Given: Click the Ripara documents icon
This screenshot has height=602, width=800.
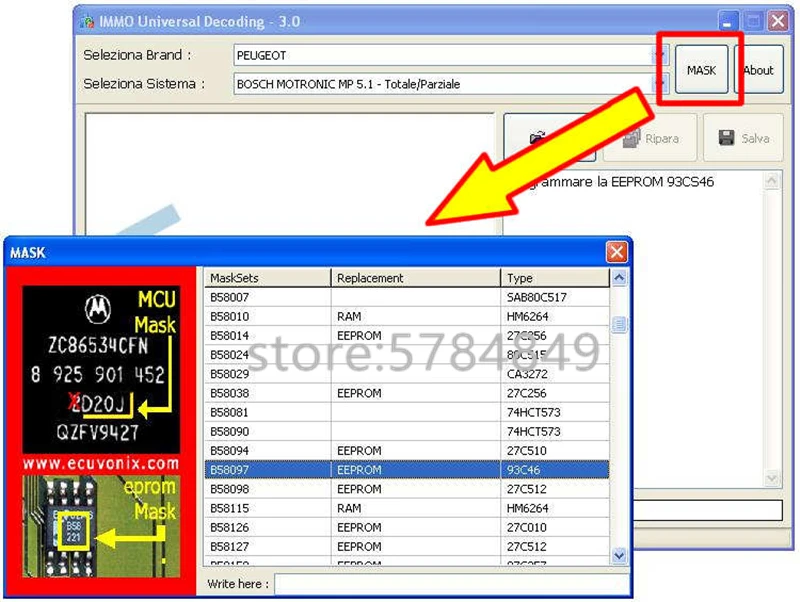Looking at the screenshot, I should coord(631,138).
